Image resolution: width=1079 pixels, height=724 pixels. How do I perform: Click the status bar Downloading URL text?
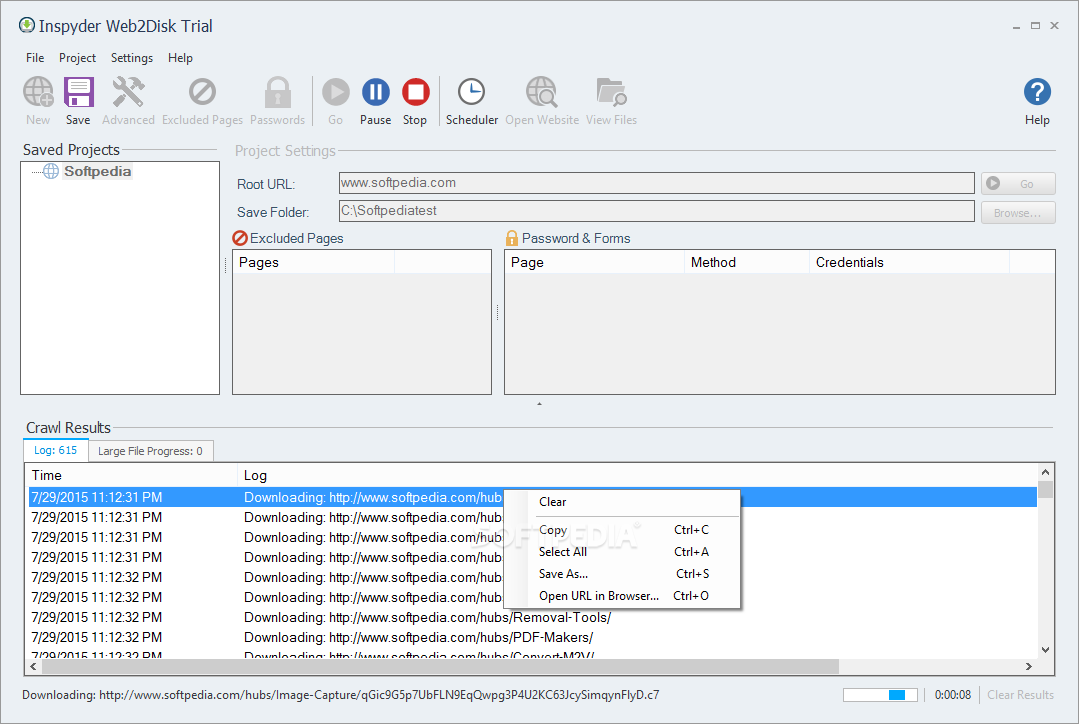click(341, 695)
